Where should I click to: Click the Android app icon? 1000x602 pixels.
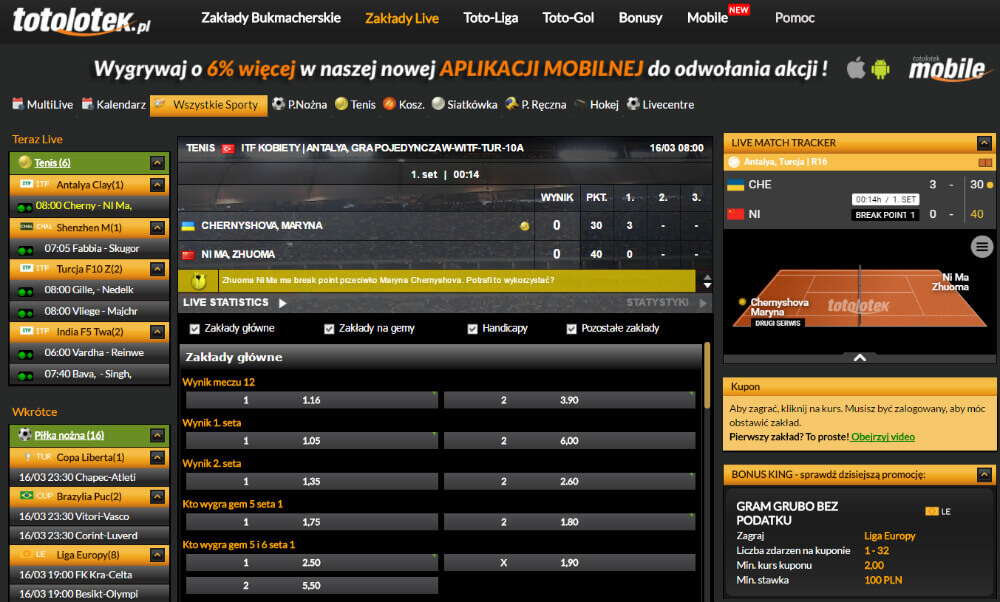880,68
